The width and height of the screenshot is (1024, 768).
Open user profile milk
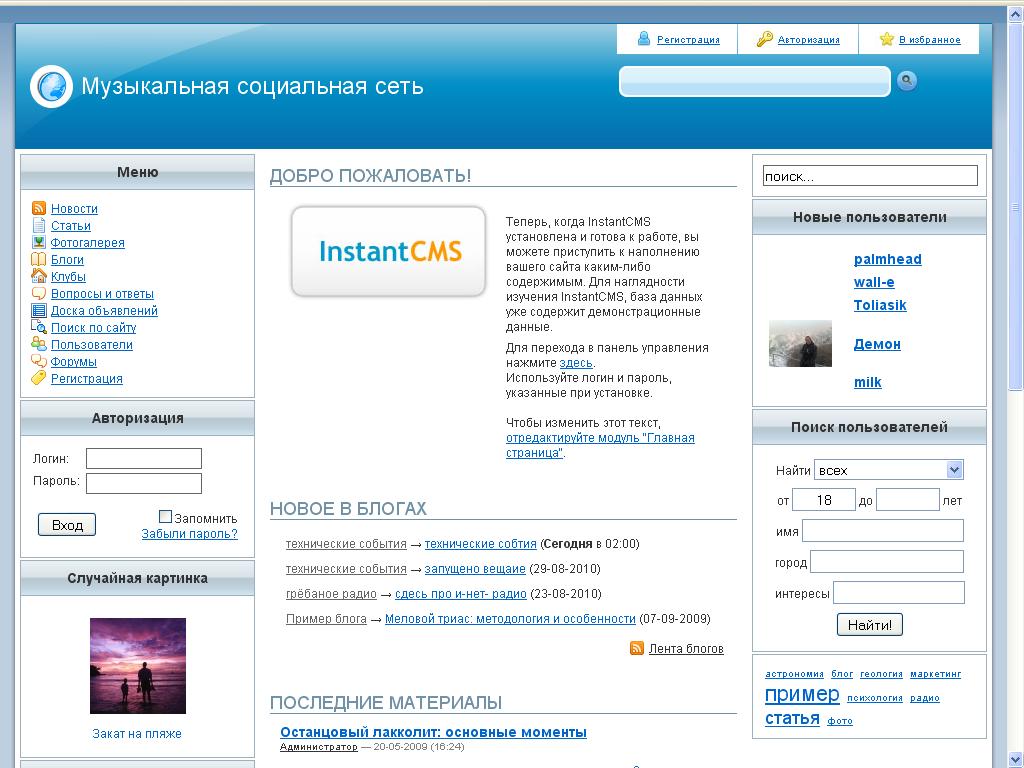click(867, 382)
